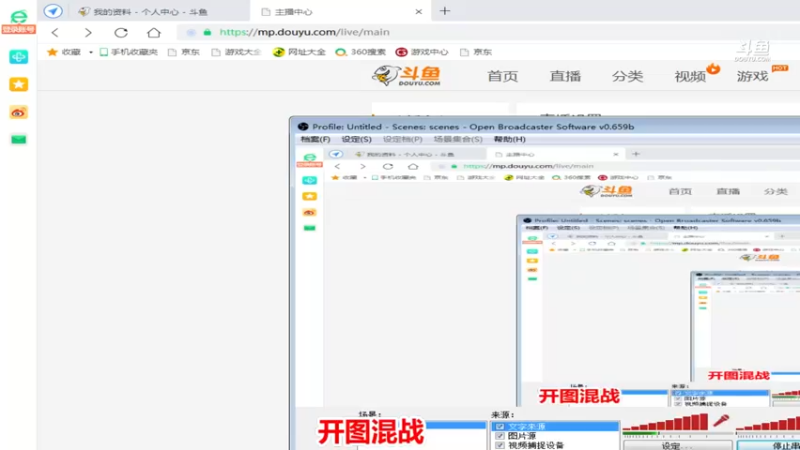Viewport: 800px width, 450px height.
Task: Select the 图片源 source row
Action: 555,436
